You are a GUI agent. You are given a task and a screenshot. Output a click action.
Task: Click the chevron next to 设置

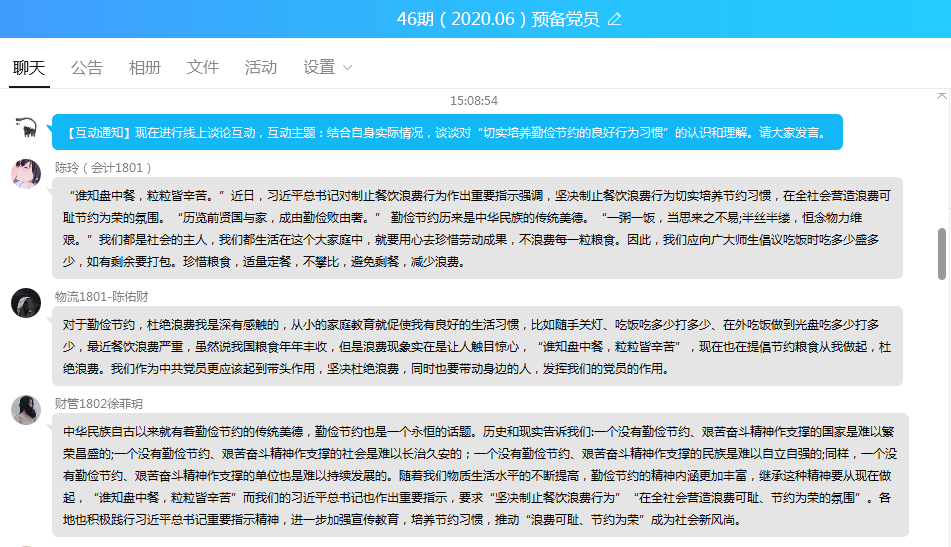(x=348, y=68)
